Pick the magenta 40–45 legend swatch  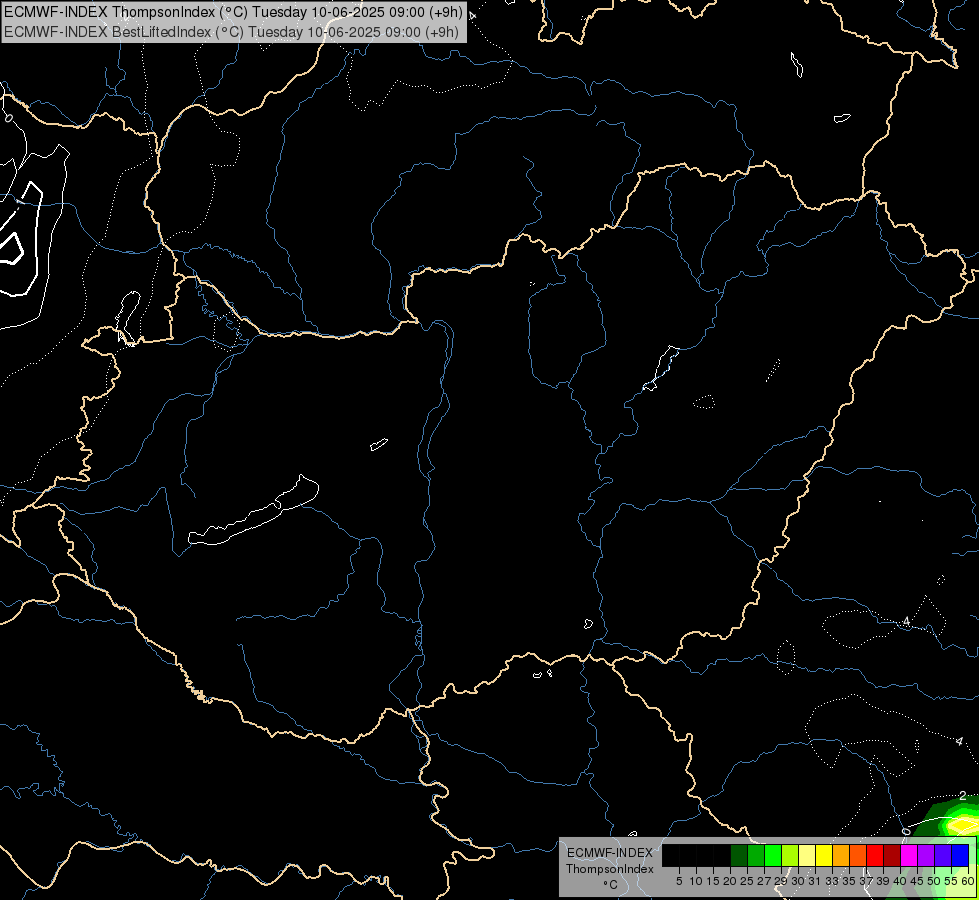(x=909, y=855)
